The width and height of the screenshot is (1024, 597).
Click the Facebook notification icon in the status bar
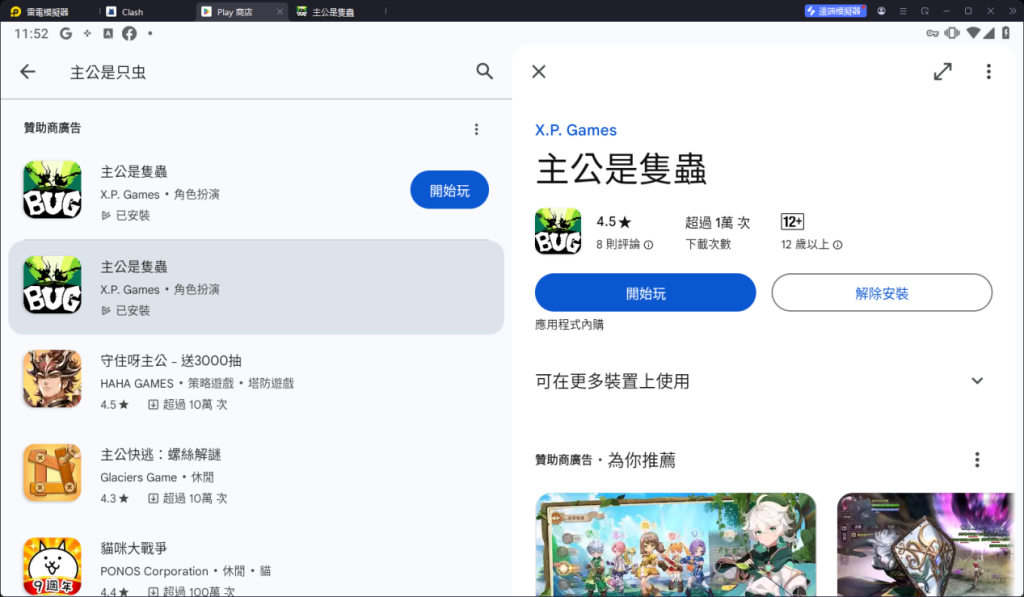coord(129,33)
